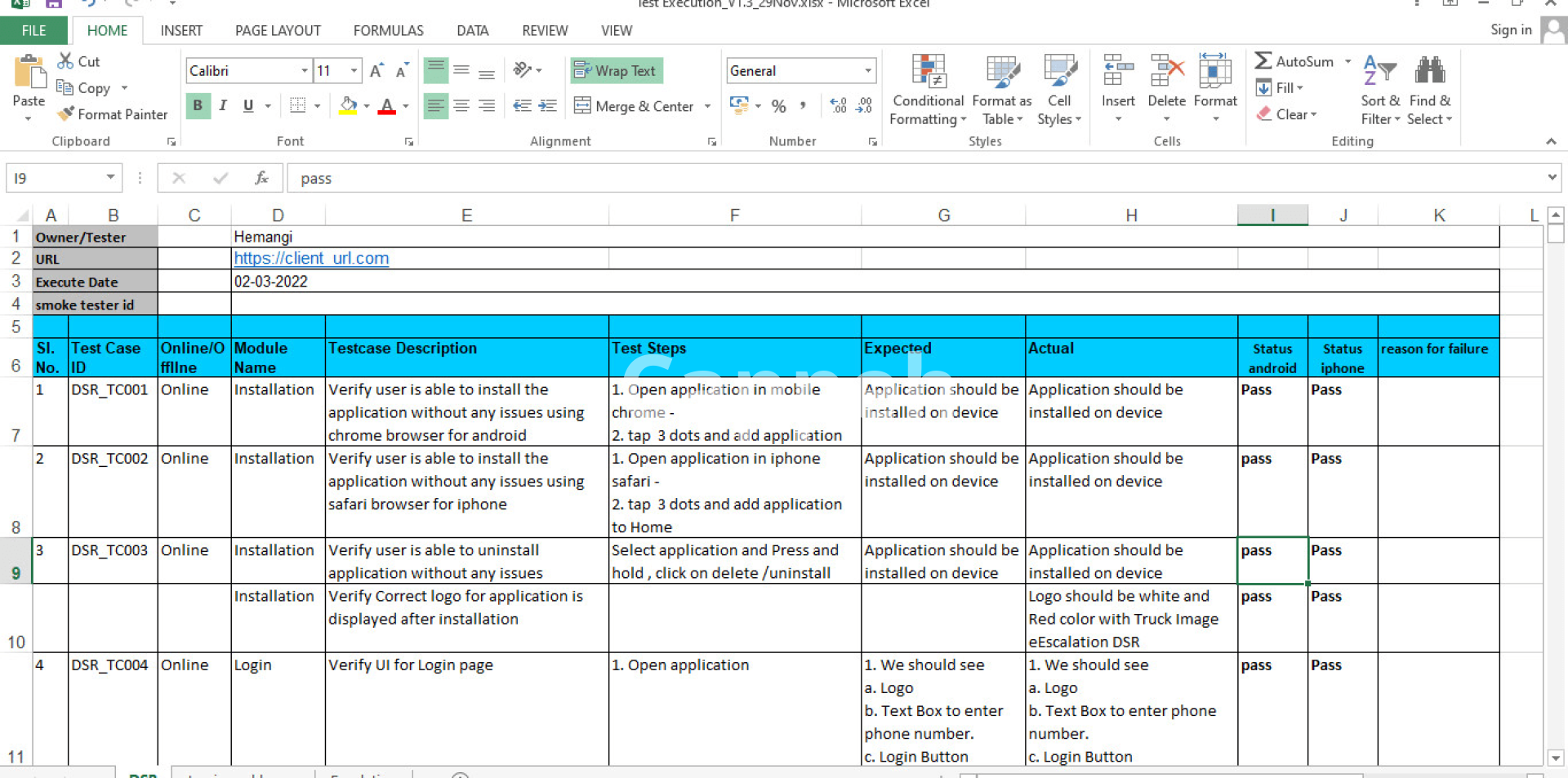Click Increase Font Size icon
The image size is (1568, 778).
click(x=376, y=71)
